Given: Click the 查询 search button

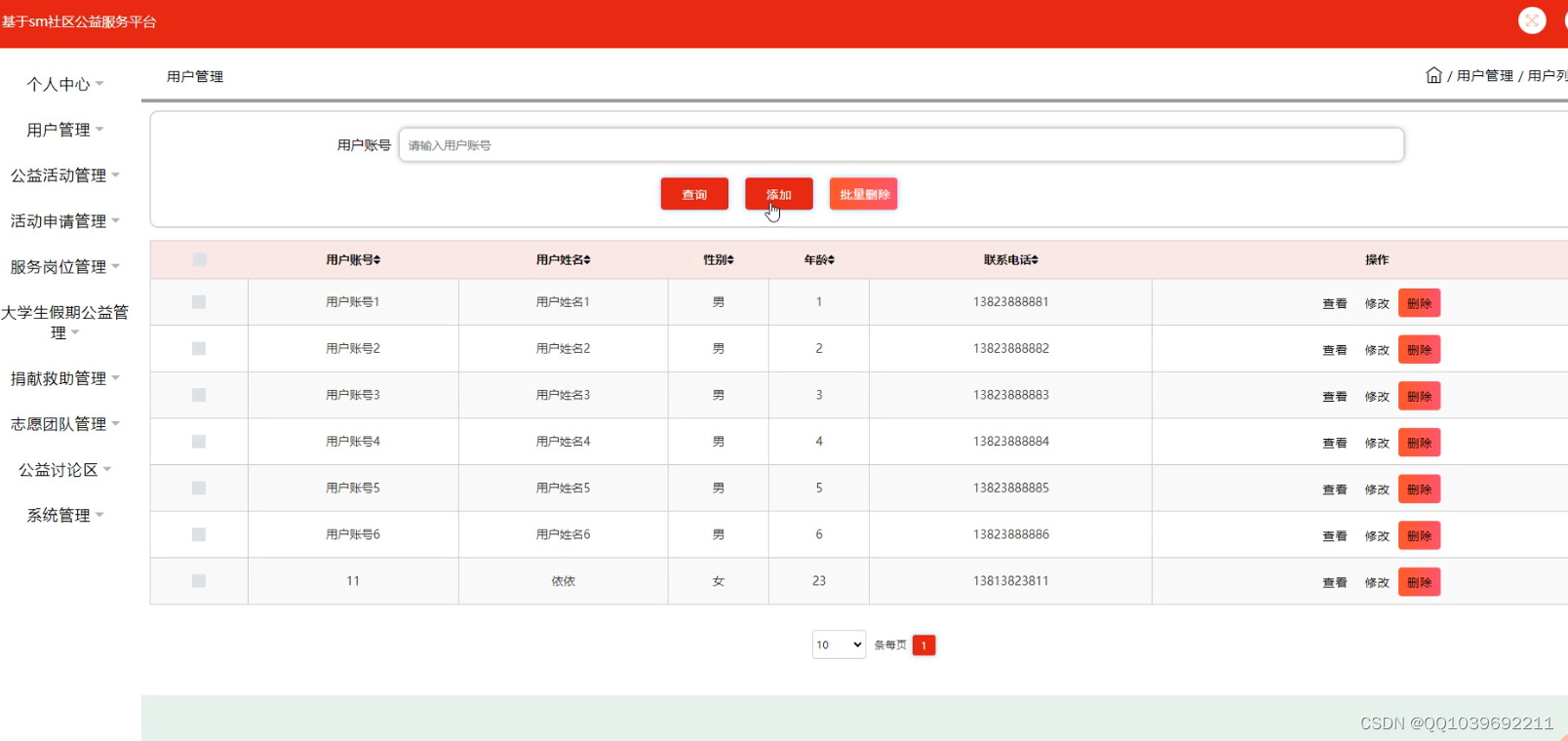Looking at the screenshot, I should pyautogui.click(x=694, y=194).
